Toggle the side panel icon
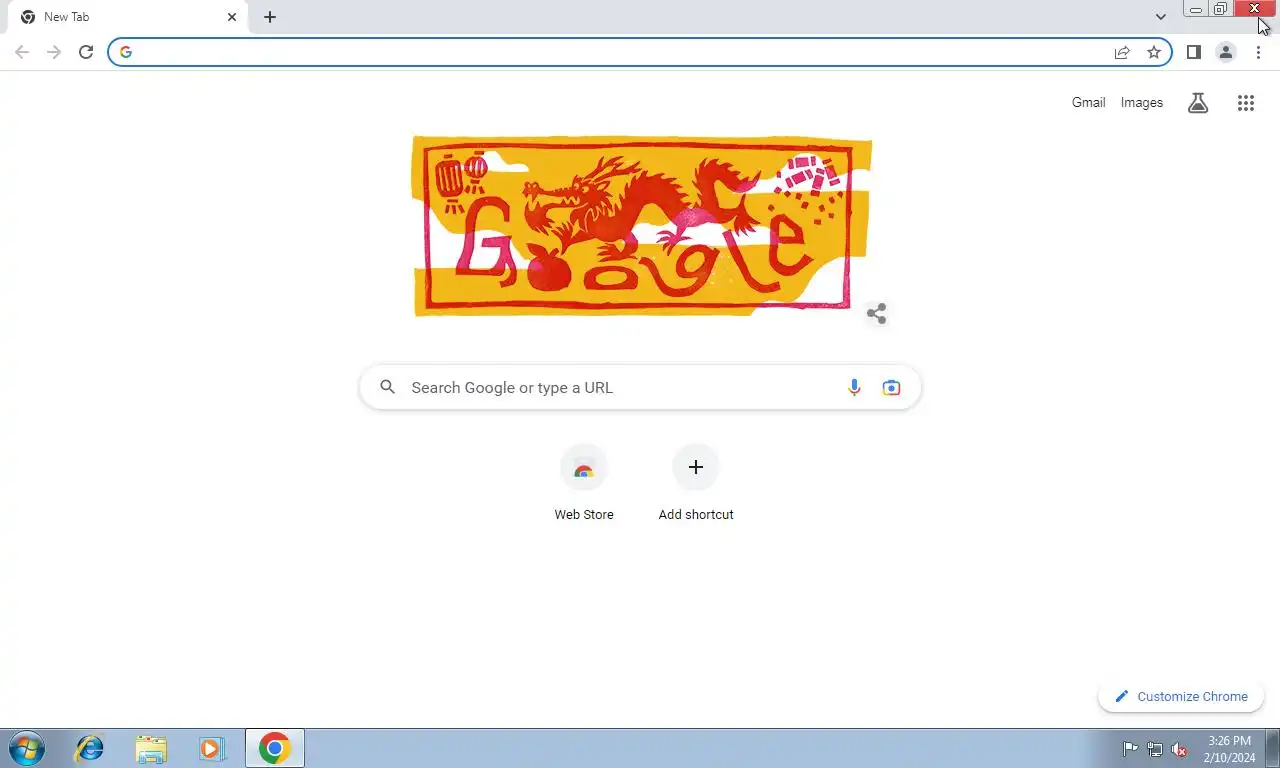The width and height of the screenshot is (1280, 768). (1193, 52)
